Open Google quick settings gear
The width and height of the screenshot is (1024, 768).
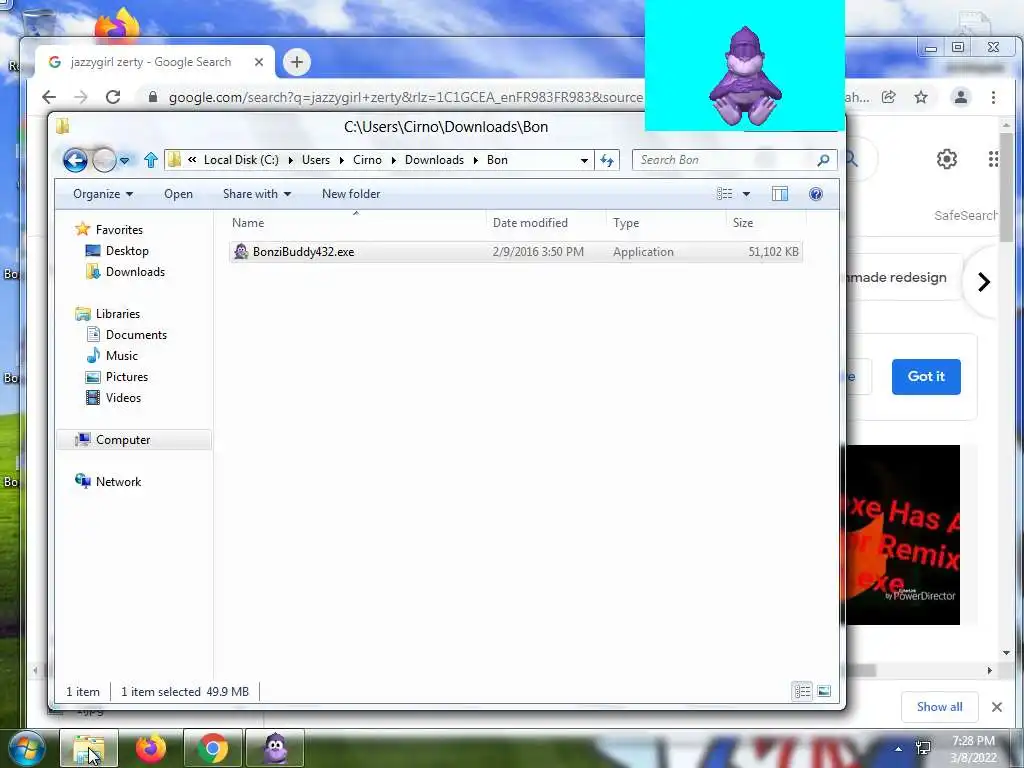tap(946, 159)
